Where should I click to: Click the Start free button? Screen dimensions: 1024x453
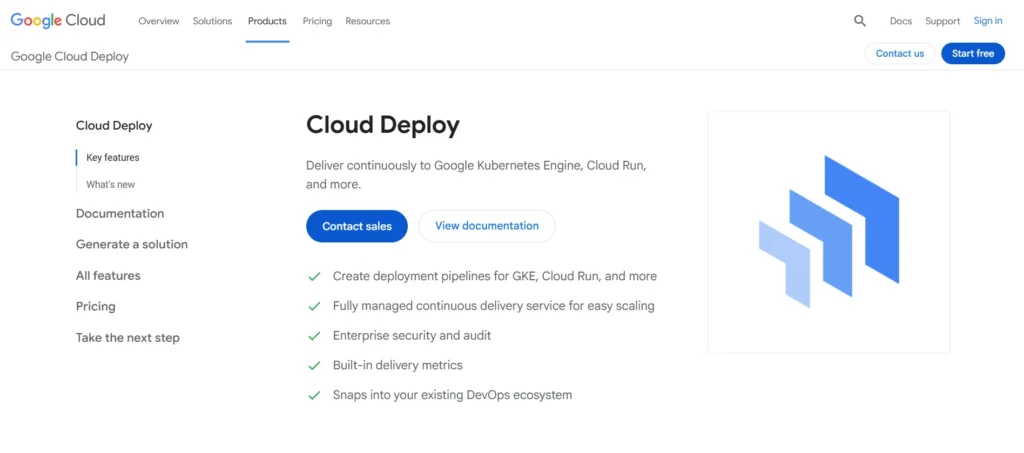(973, 54)
